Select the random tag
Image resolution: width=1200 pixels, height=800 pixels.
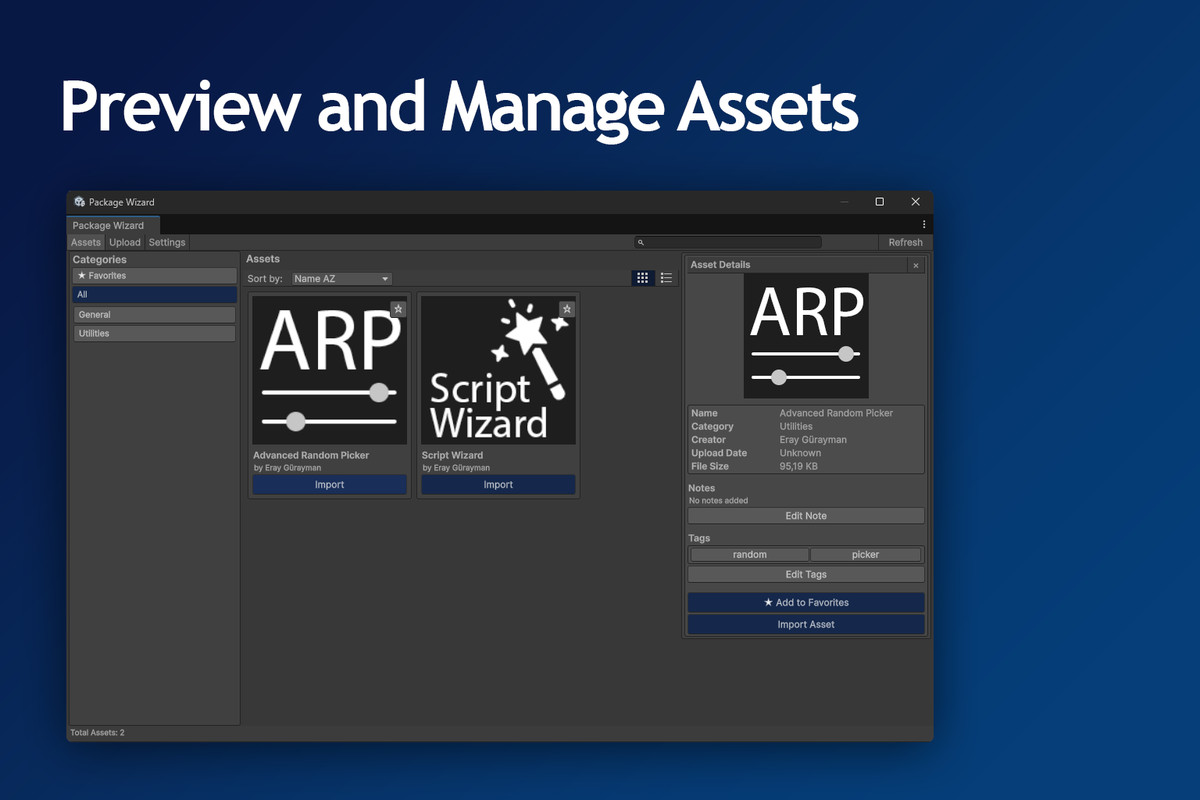[x=750, y=555]
